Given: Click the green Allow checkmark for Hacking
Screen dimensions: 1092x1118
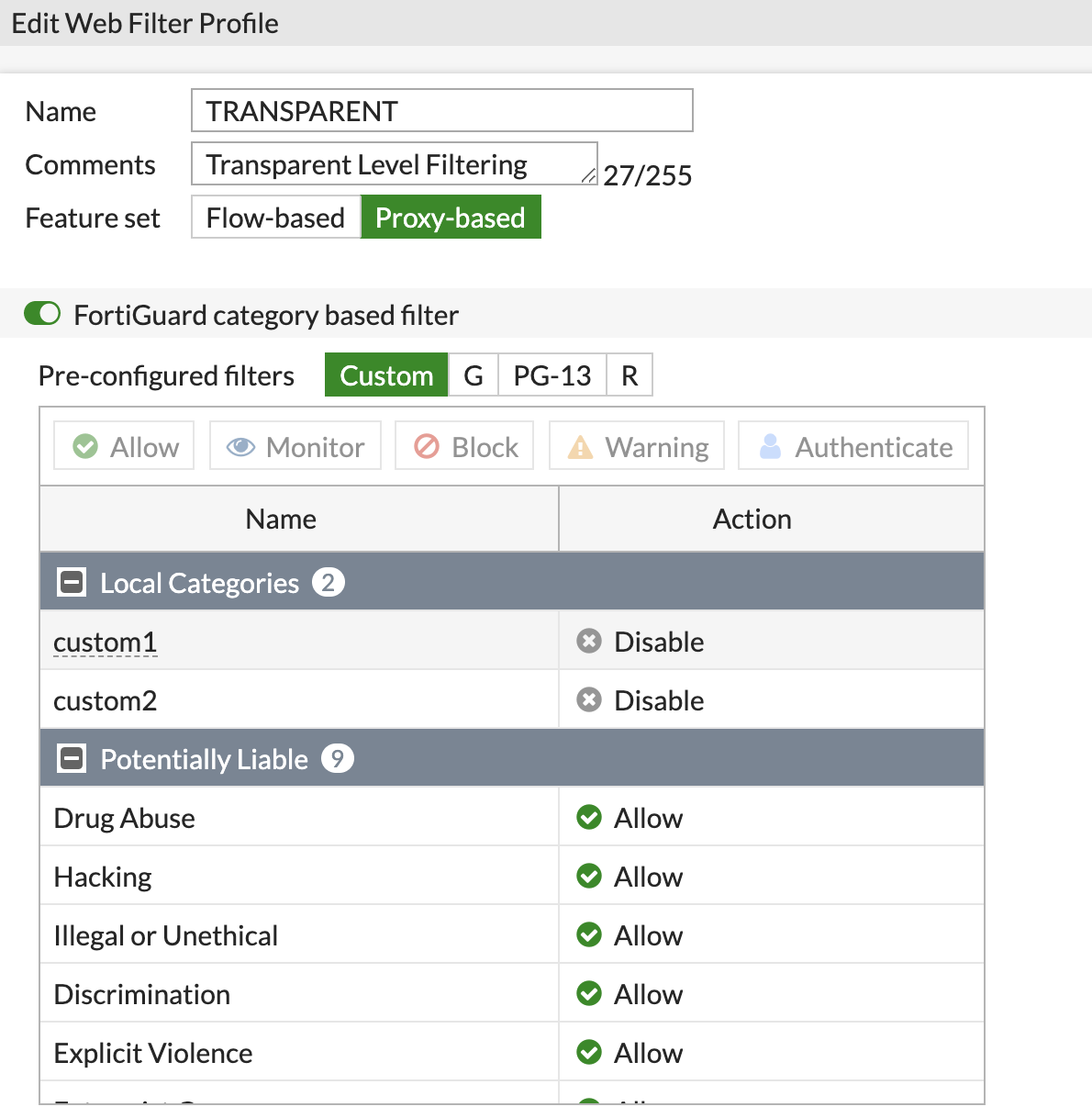Looking at the screenshot, I should click(588, 876).
